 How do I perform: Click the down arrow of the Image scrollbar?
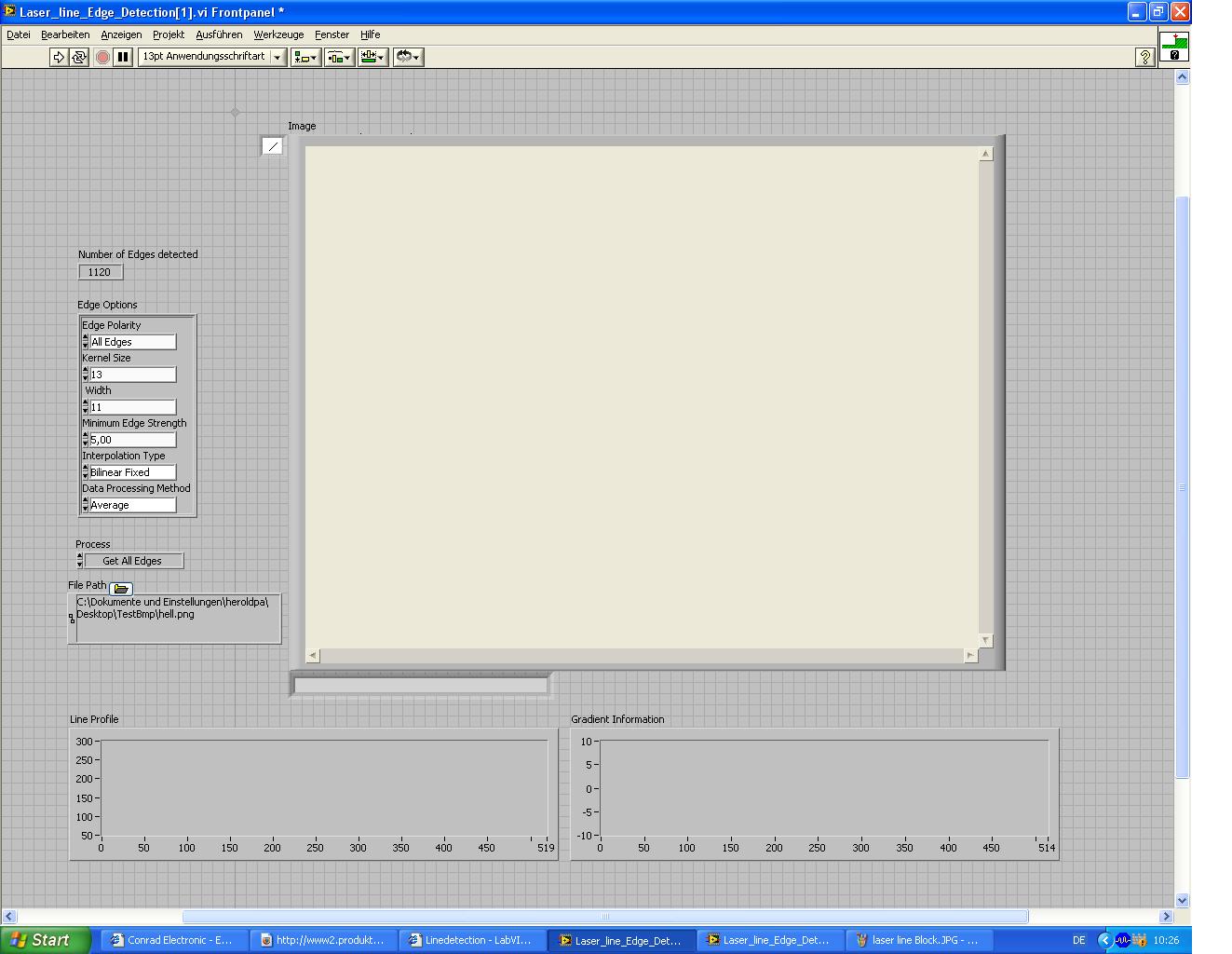[986, 640]
